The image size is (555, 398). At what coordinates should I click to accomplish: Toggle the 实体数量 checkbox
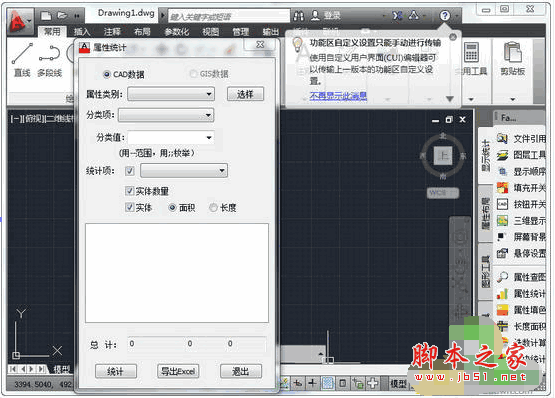coord(130,191)
